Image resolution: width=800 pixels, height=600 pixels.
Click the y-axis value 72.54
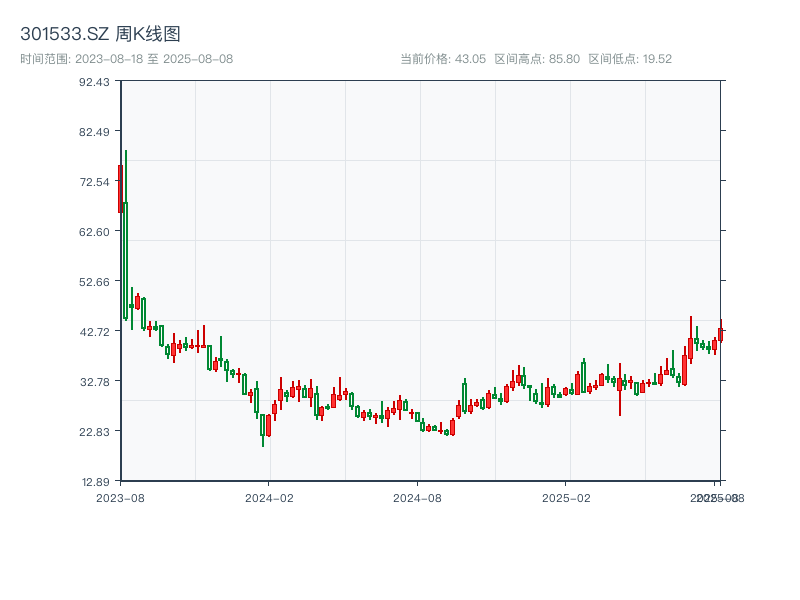(94, 182)
